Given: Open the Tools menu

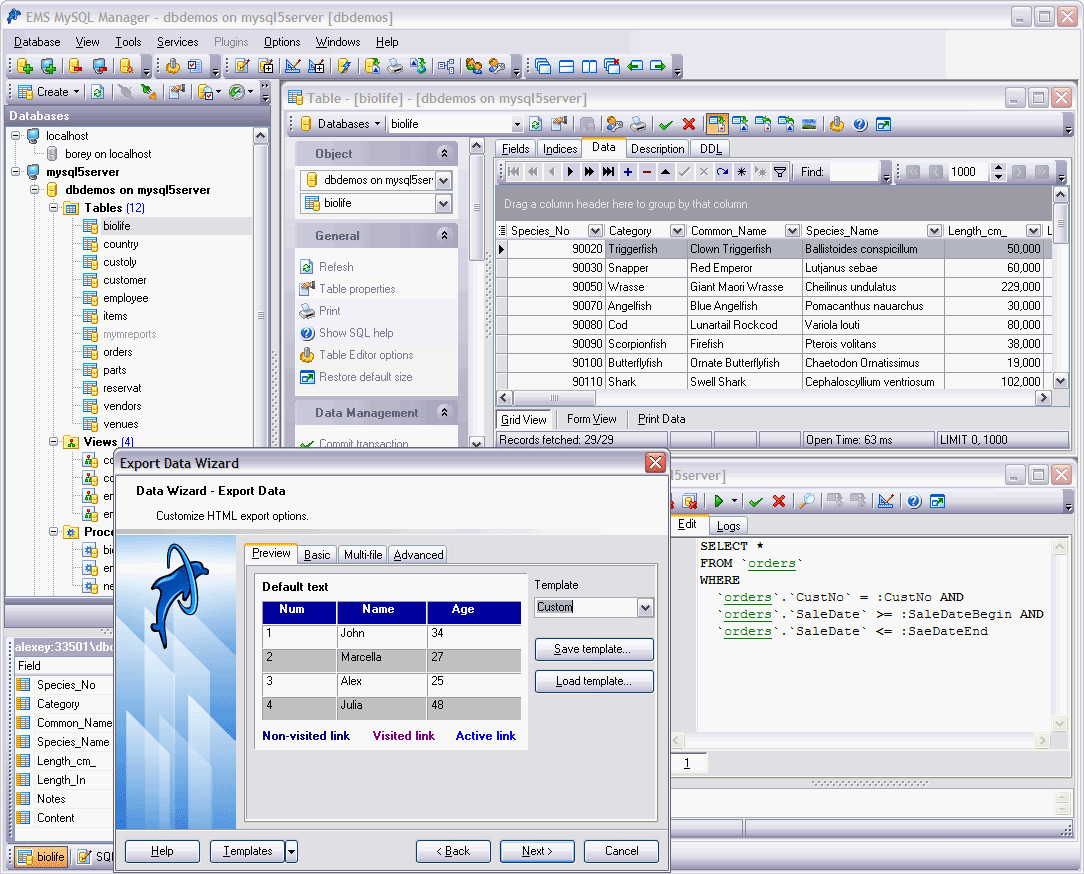Looking at the screenshot, I should 128,42.
